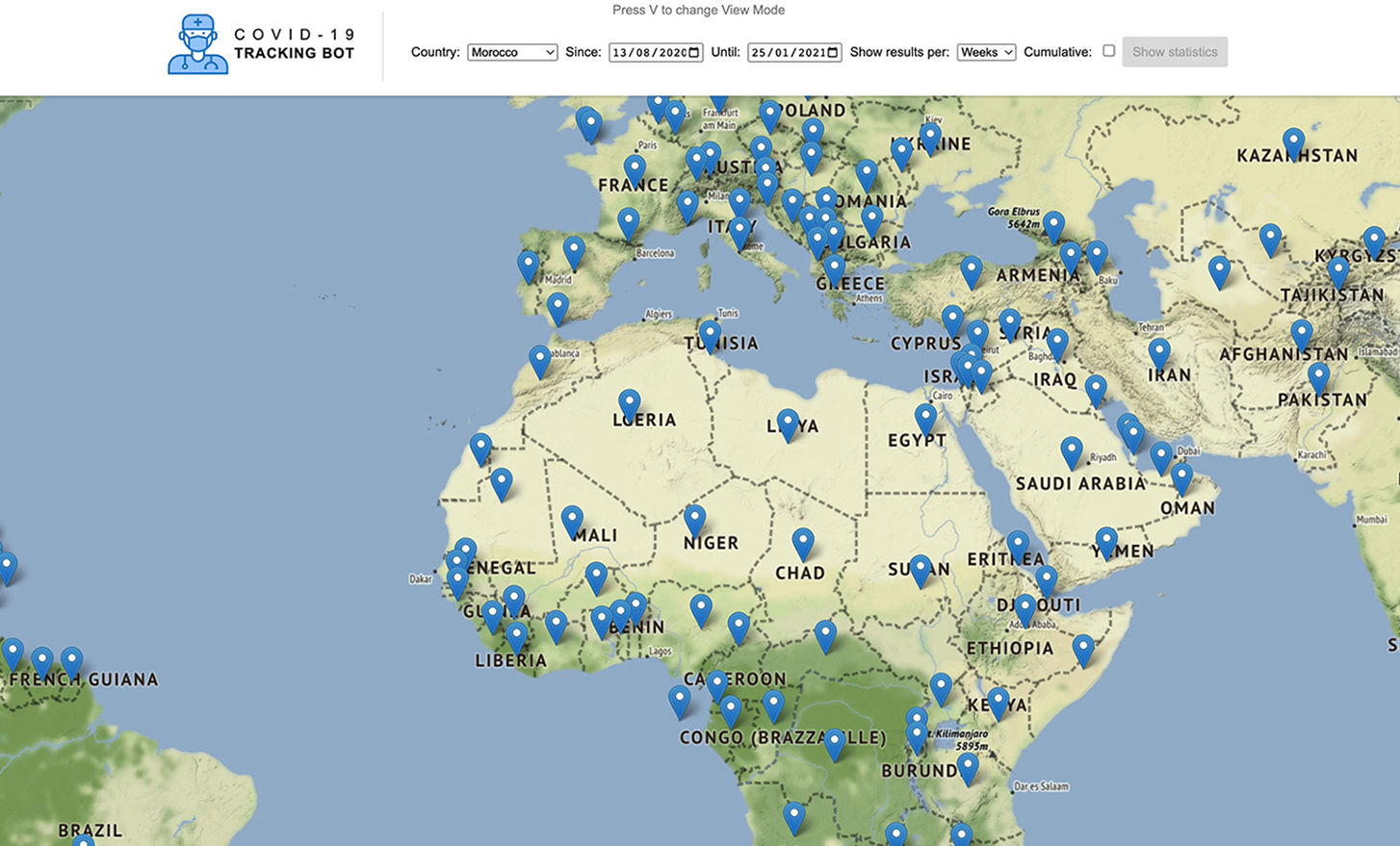
Task: Select the map pin on Kazakhstan
Action: pos(1293,144)
